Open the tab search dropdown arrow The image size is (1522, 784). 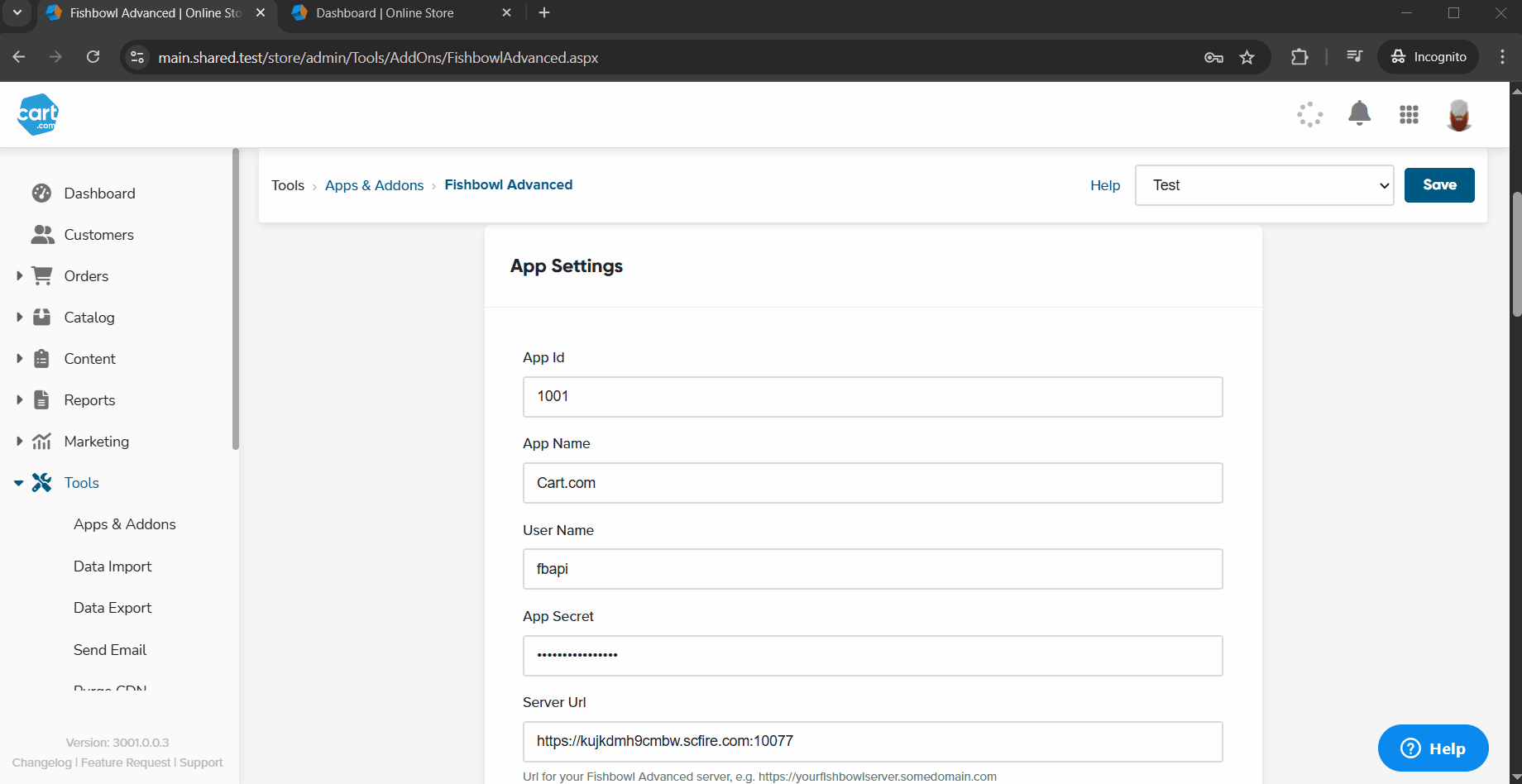(x=17, y=12)
